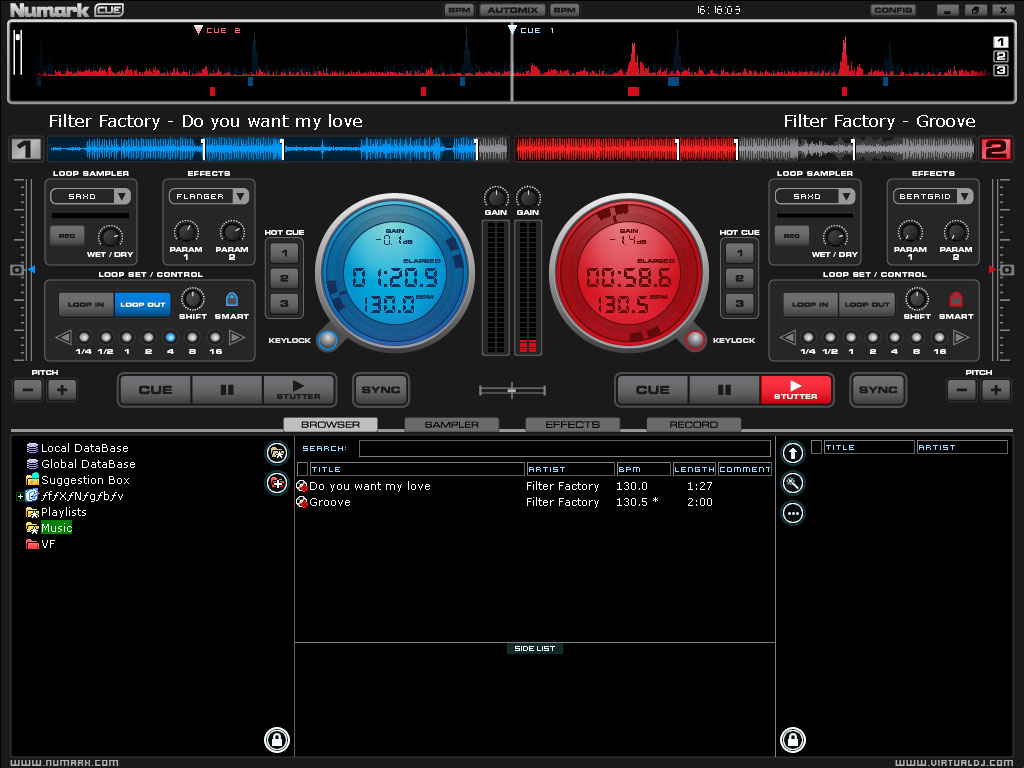Halve the loop length on deck 1
The height and width of the screenshot is (768, 1024).
point(63,337)
